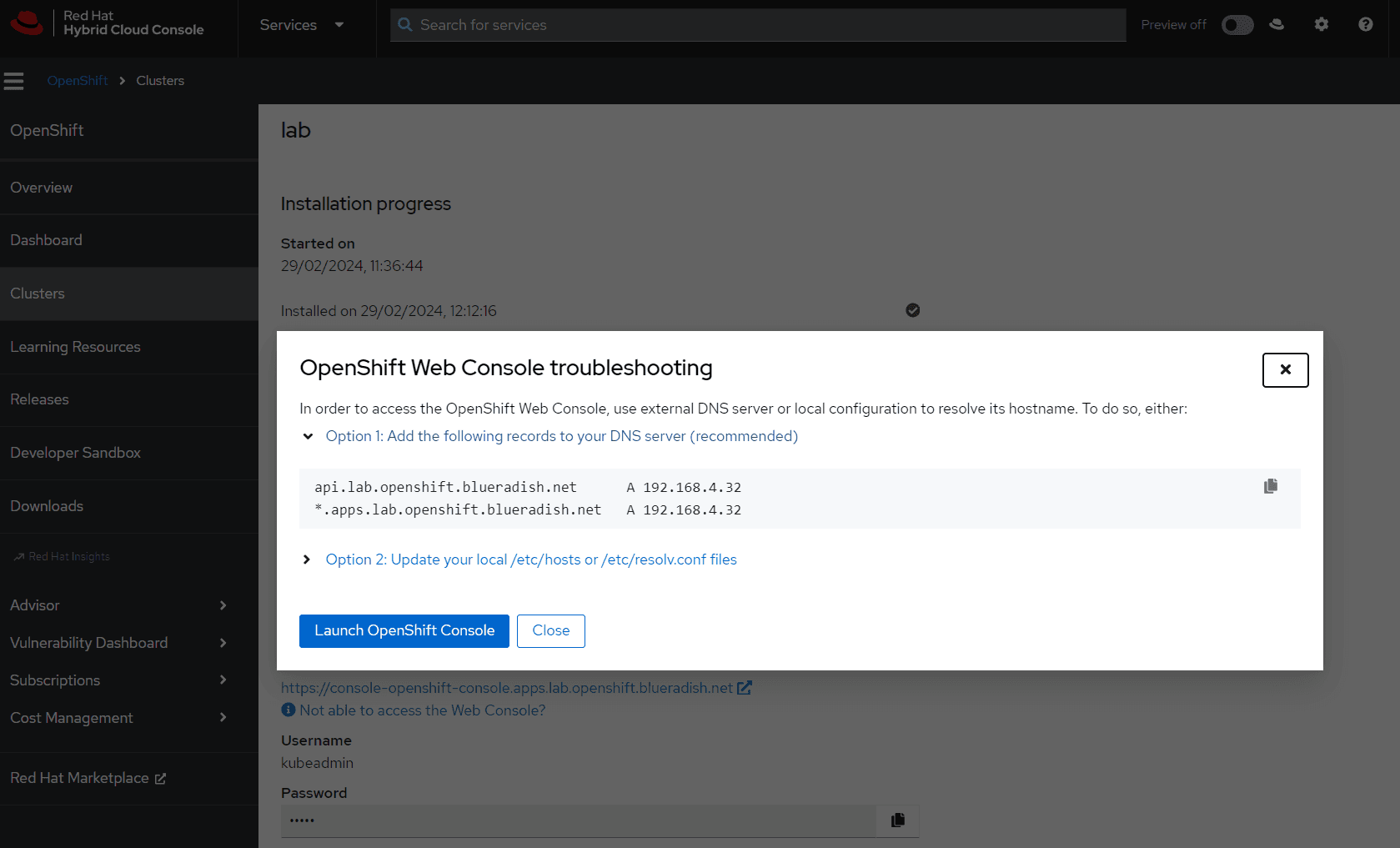Open Learning Resources in sidebar

click(128, 347)
